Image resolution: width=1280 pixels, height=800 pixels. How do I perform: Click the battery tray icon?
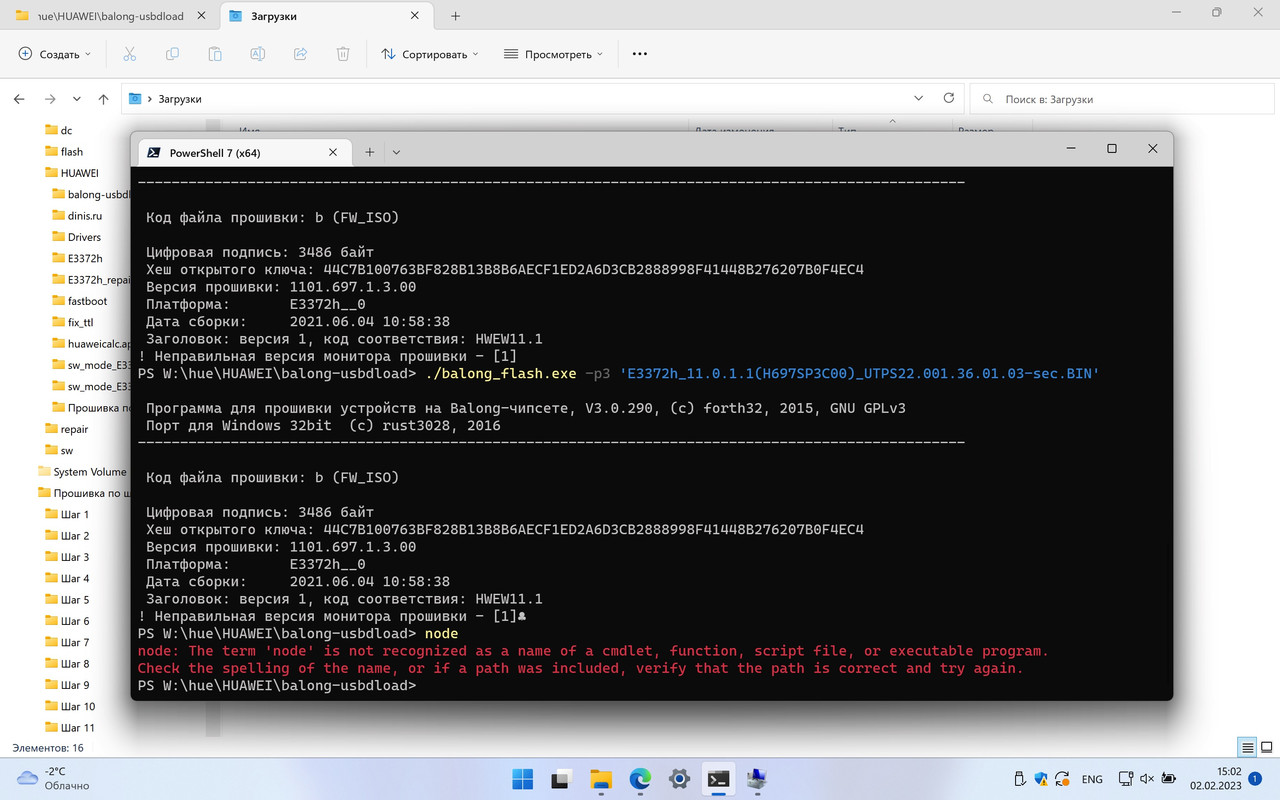point(1169,779)
